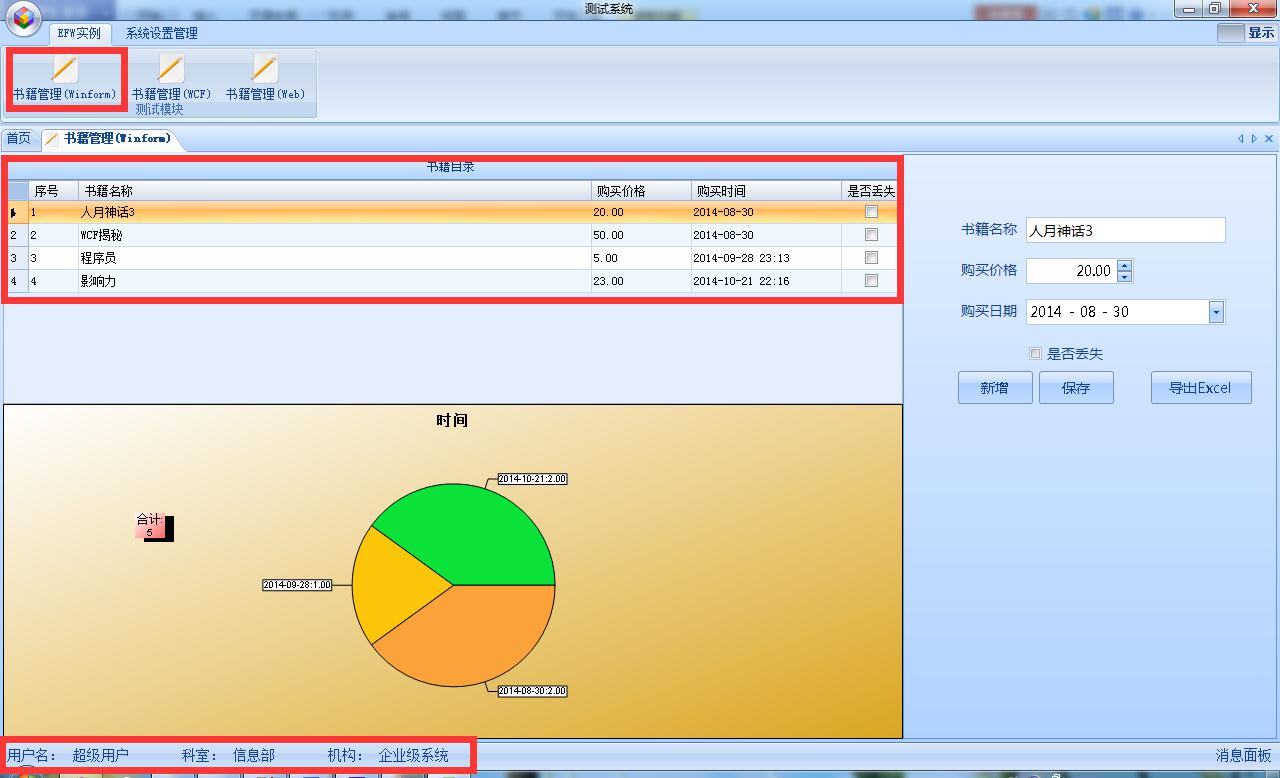Click the pencil icon on the 书籍管理(Winform) tab
This screenshot has width=1280, height=778.
pos(52,139)
